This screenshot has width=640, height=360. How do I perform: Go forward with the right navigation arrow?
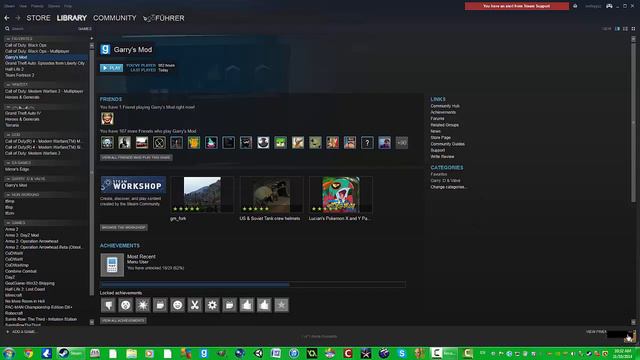coord(18,18)
